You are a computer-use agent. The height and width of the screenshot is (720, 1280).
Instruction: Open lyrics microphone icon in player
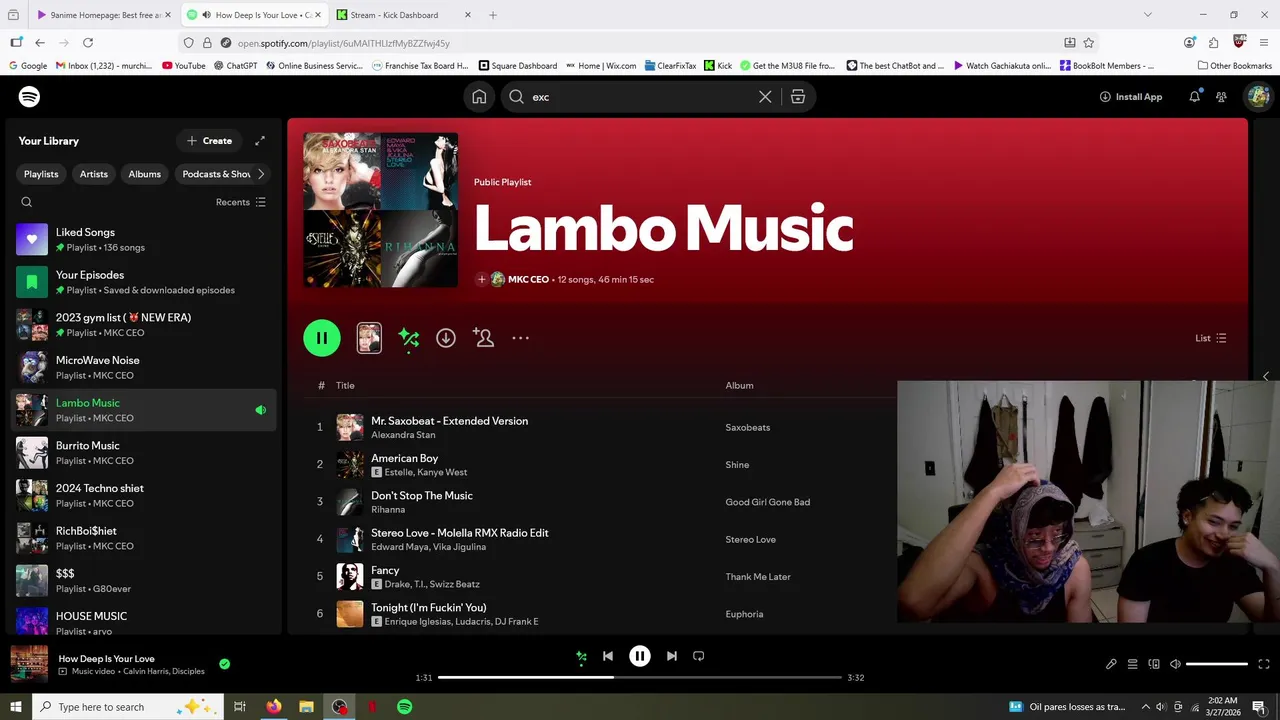(x=1111, y=664)
